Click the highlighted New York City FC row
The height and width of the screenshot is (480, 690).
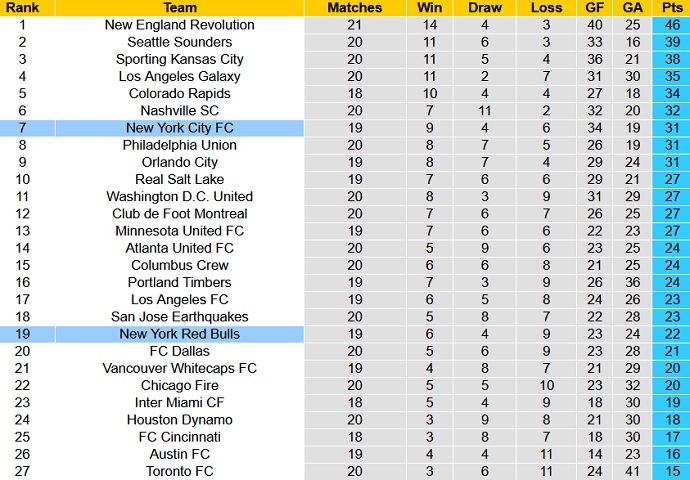[179, 128]
